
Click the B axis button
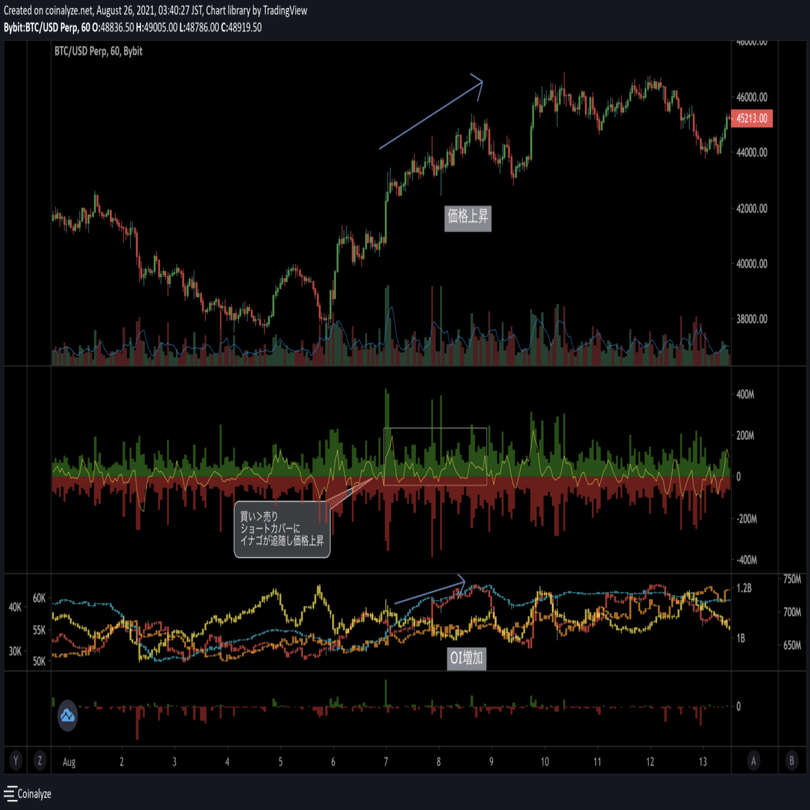click(x=791, y=760)
